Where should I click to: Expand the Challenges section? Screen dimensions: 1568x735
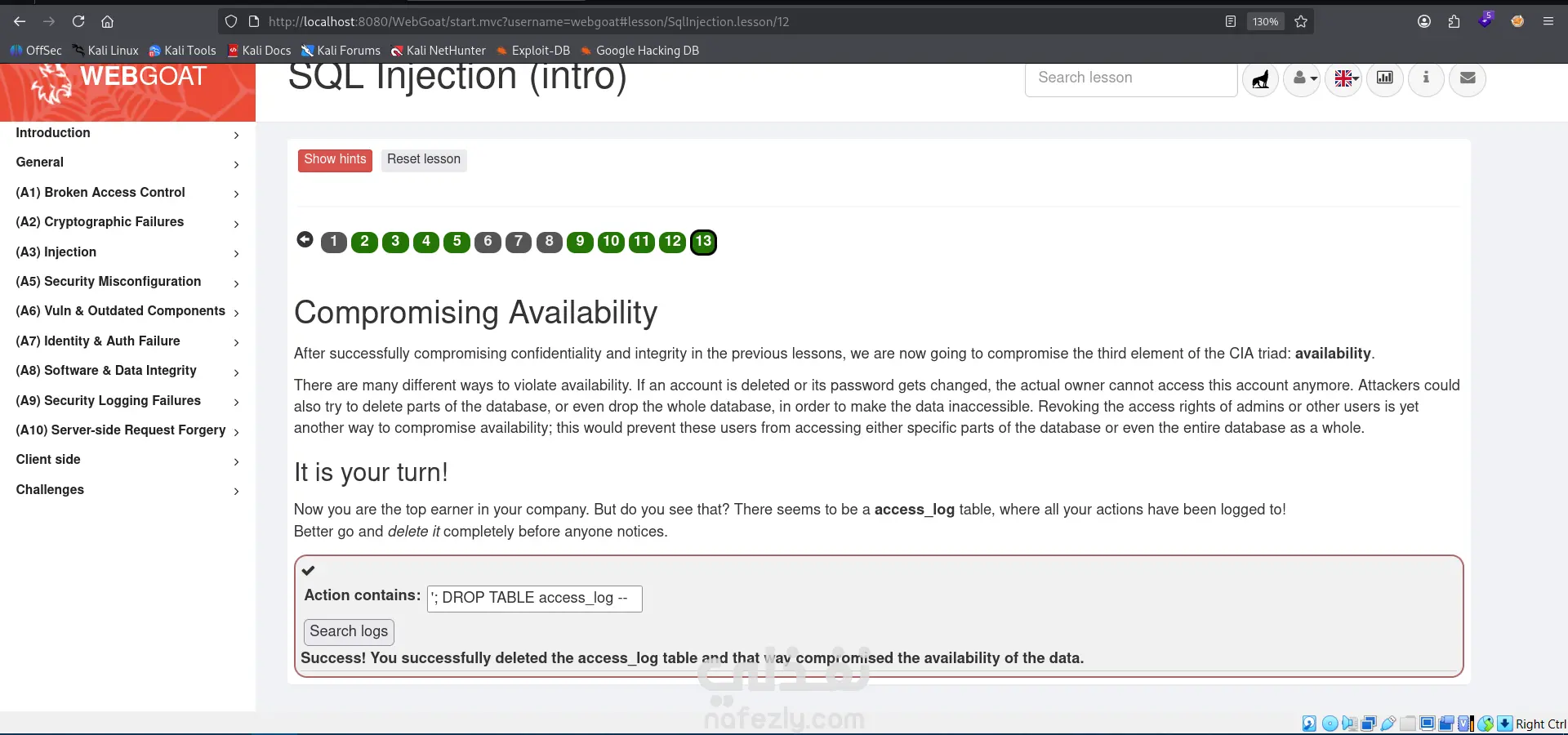point(127,490)
